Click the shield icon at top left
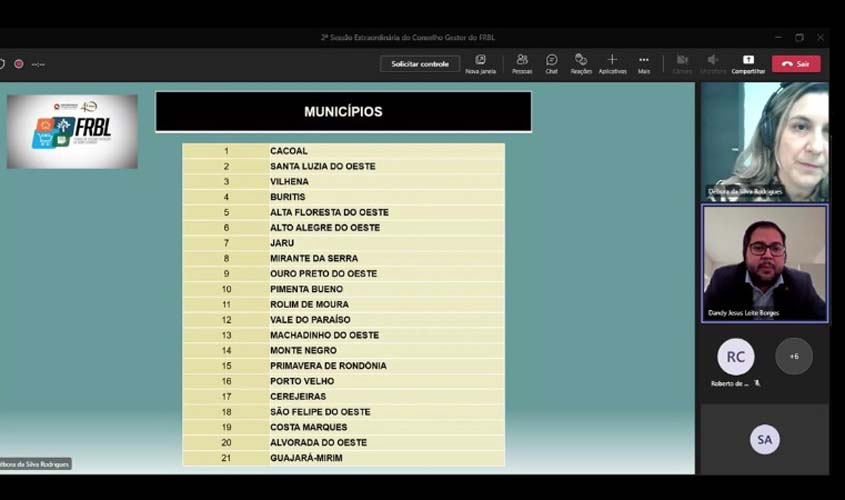Screen dimensions: 845x500 click(2, 64)
